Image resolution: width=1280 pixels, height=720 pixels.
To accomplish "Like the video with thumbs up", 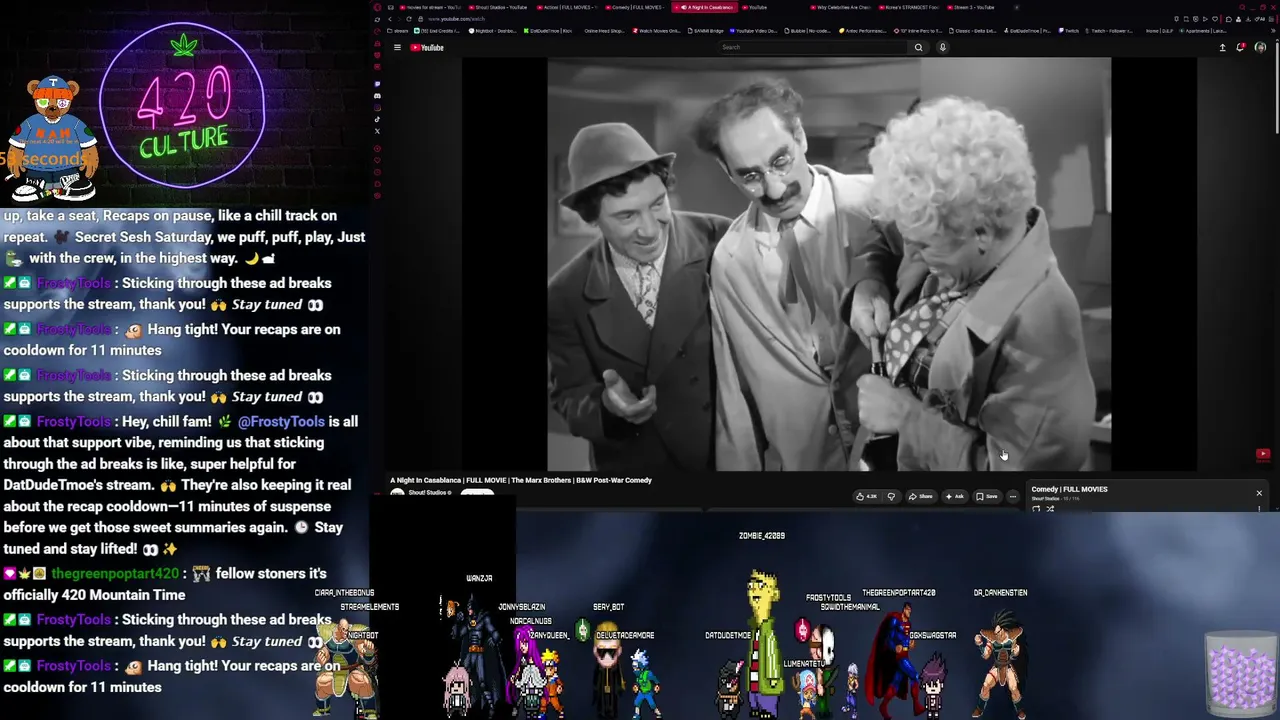I will click(x=866, y=496).
